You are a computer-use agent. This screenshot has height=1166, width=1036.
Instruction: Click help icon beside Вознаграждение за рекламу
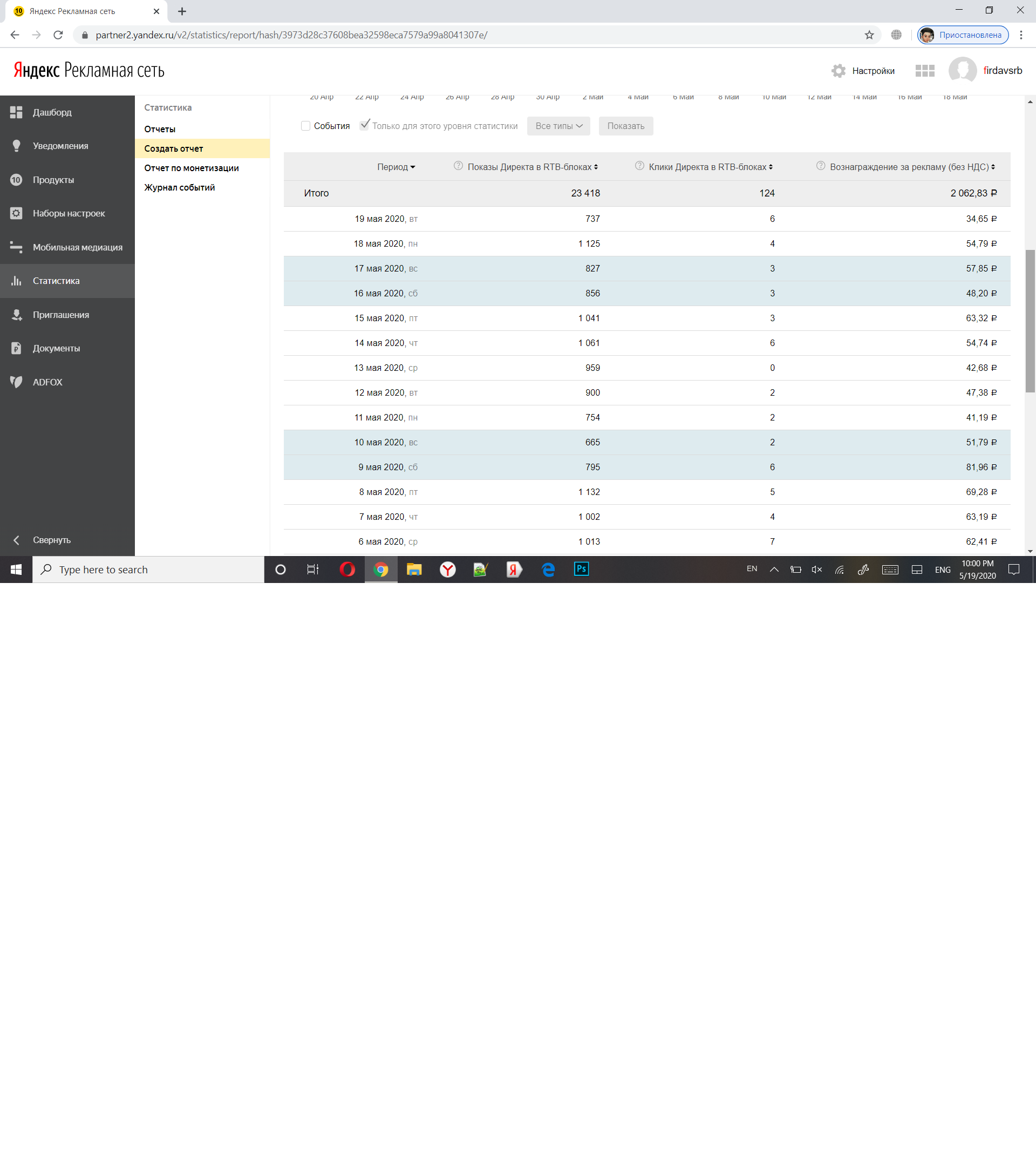[820, 166]
